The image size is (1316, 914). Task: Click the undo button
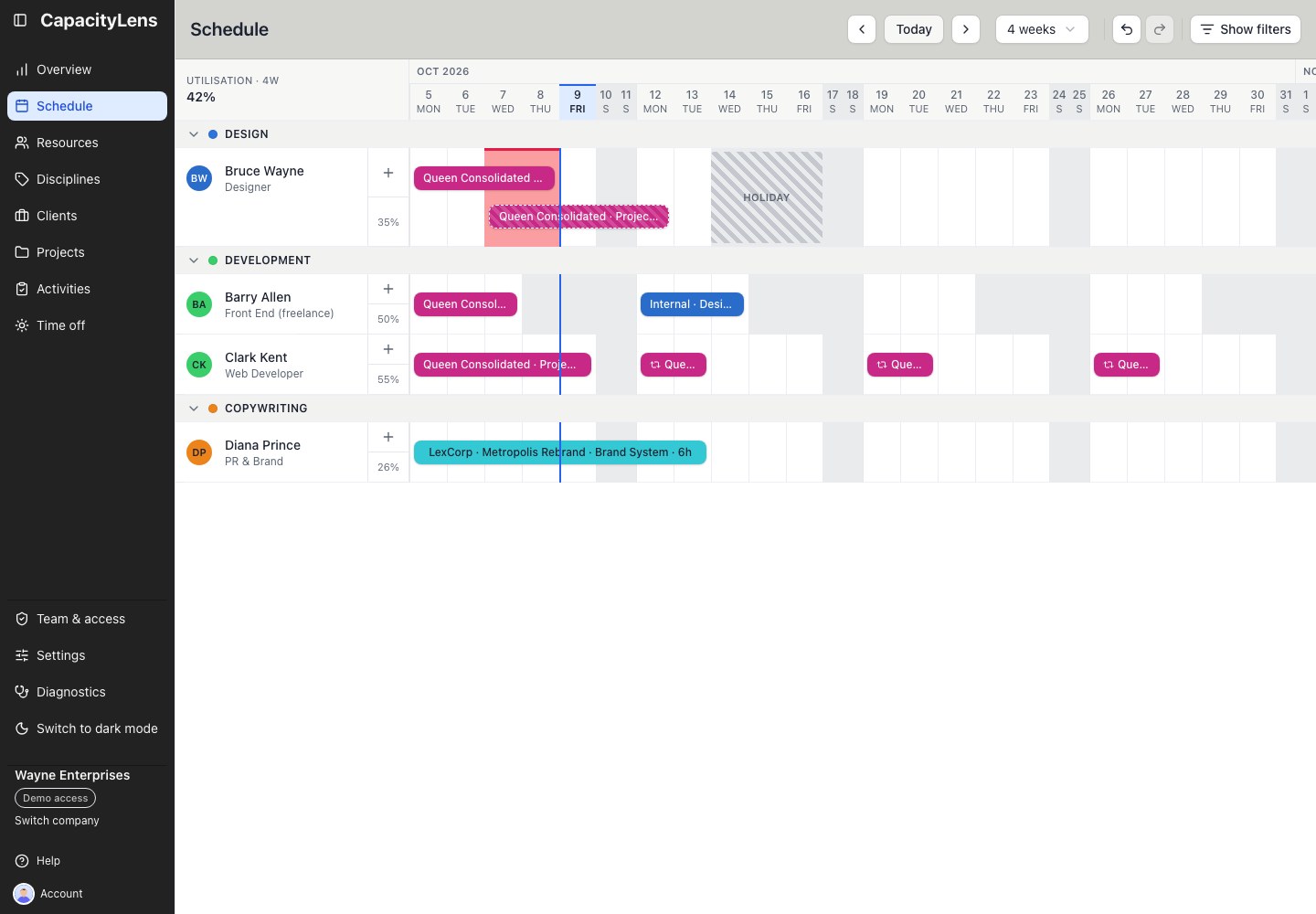pos(1127,29)
